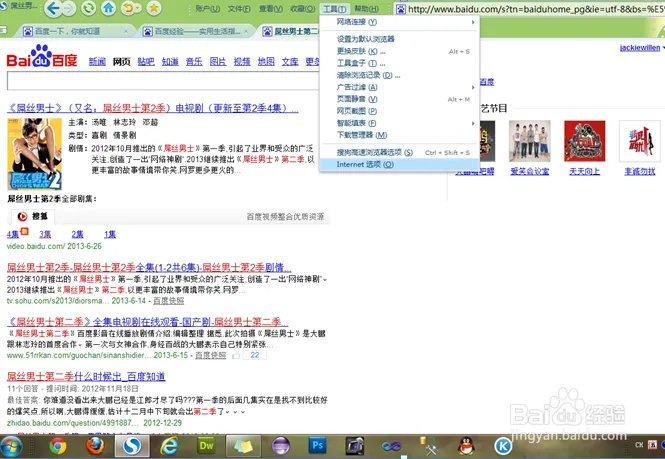Screen dimensions: 665x459
Task: Open episode 2集 link
Action: [77, 234]
